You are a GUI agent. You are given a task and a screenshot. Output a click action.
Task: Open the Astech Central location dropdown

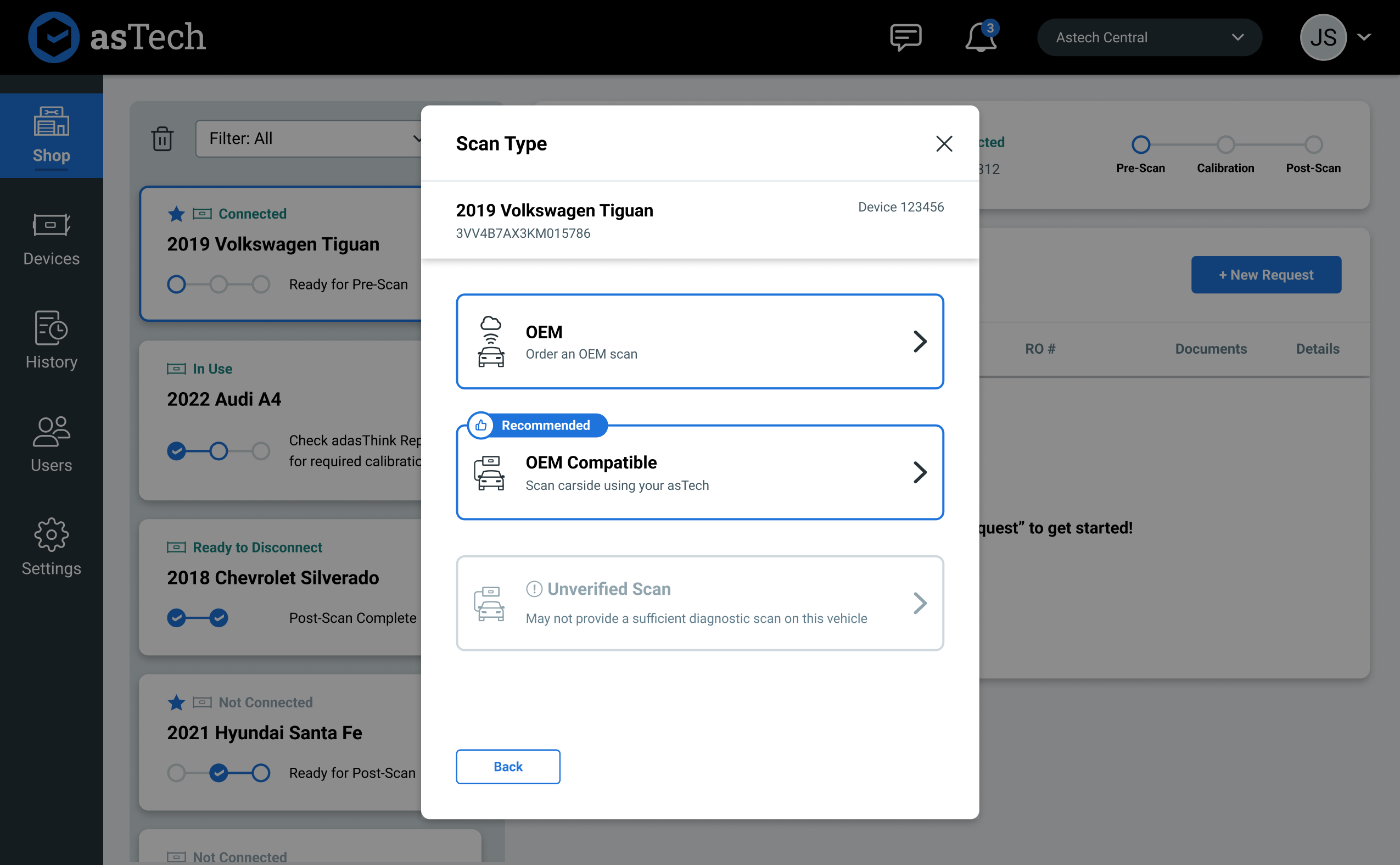pyautogui.click(x=1150, y=37)
